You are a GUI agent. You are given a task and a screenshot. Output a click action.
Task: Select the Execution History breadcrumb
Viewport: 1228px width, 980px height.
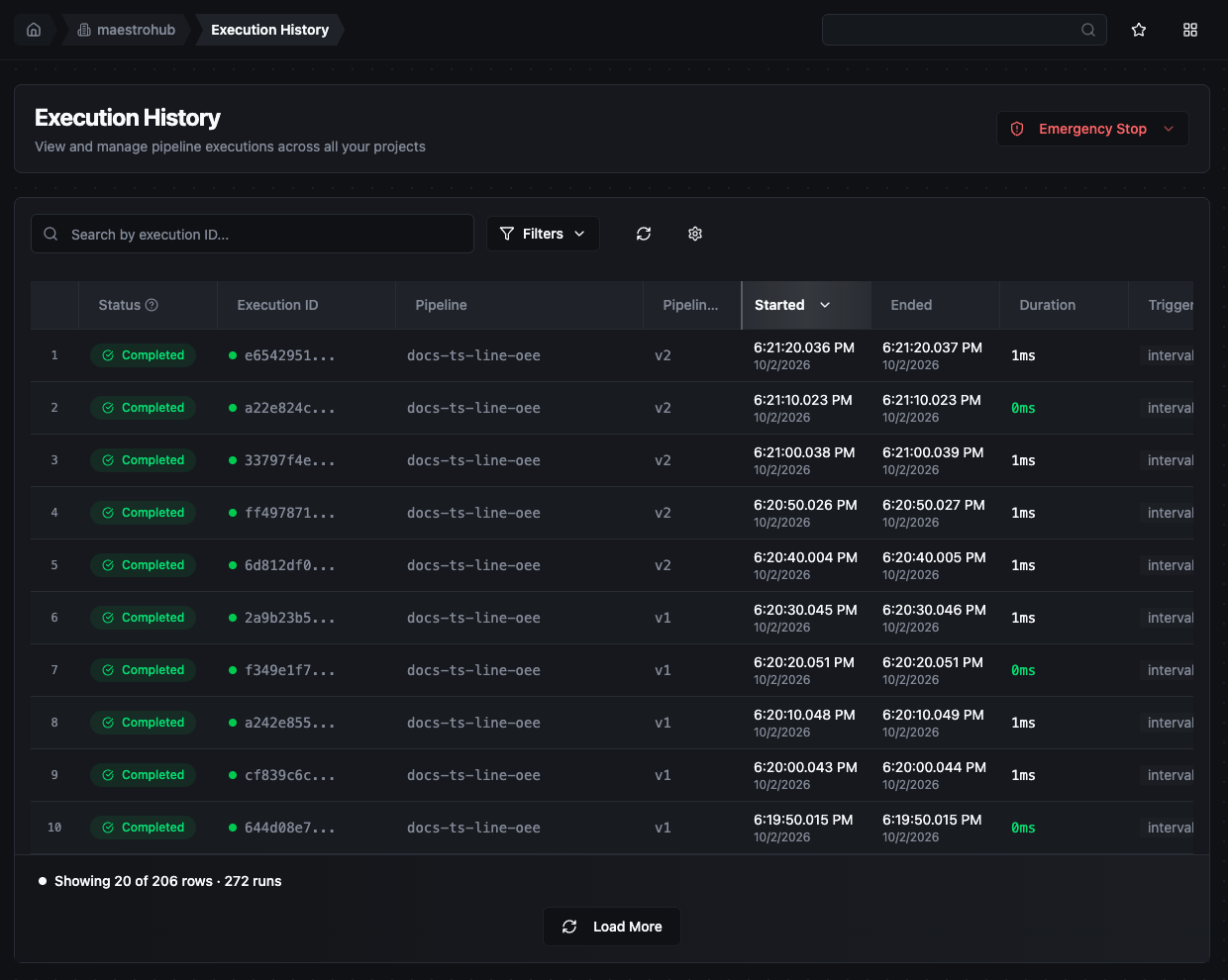click(x=269, y=30)
